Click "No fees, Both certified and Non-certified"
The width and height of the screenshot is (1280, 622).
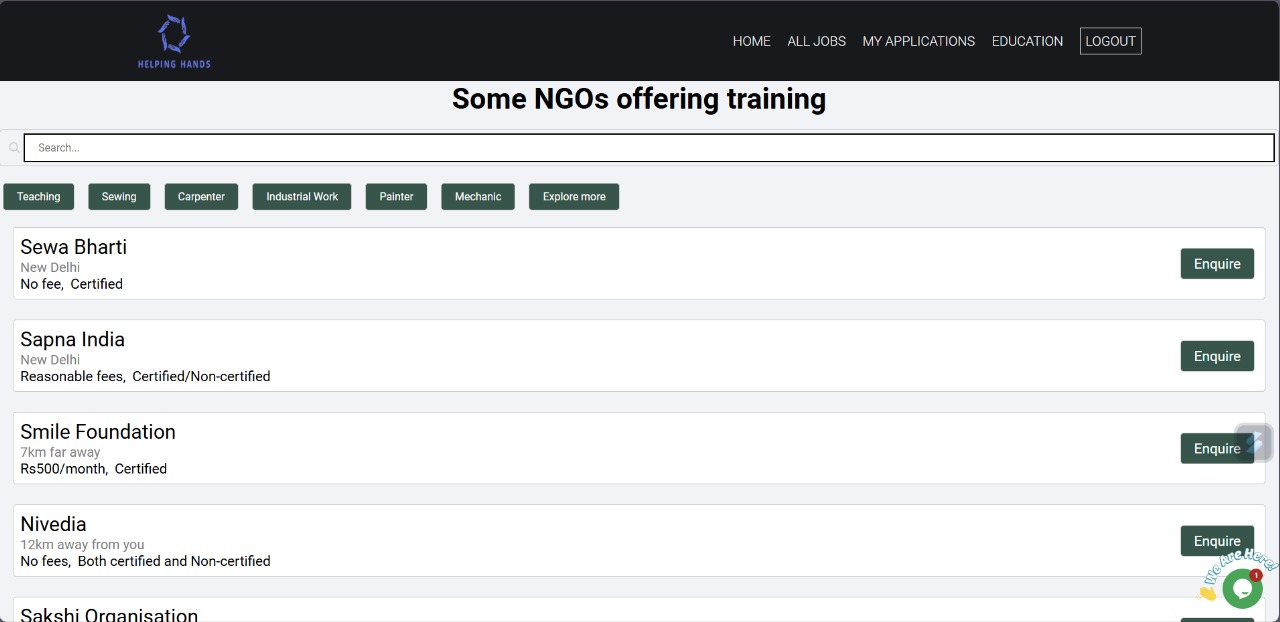point(145,561)
